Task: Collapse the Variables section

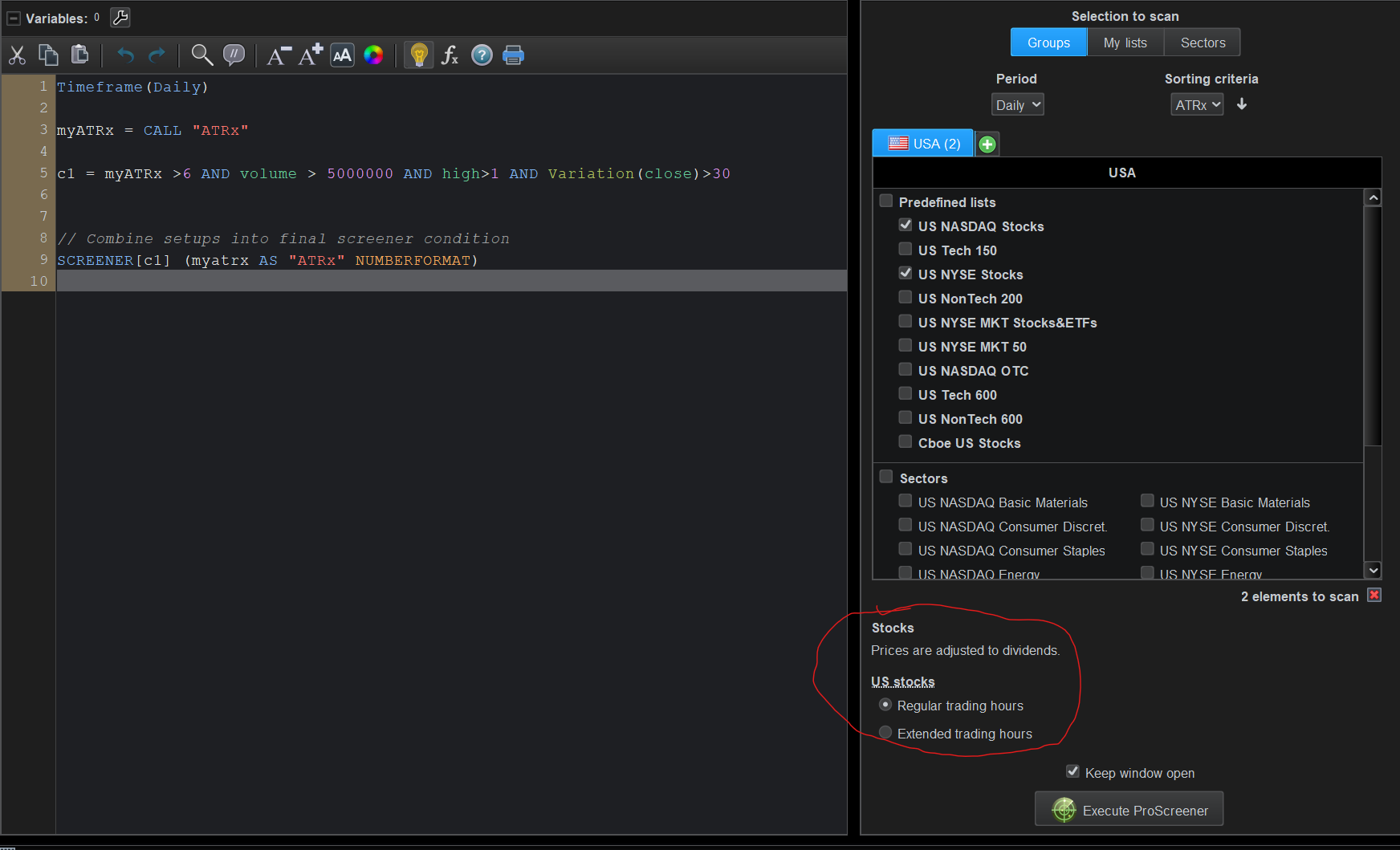Action: point(14,18)
